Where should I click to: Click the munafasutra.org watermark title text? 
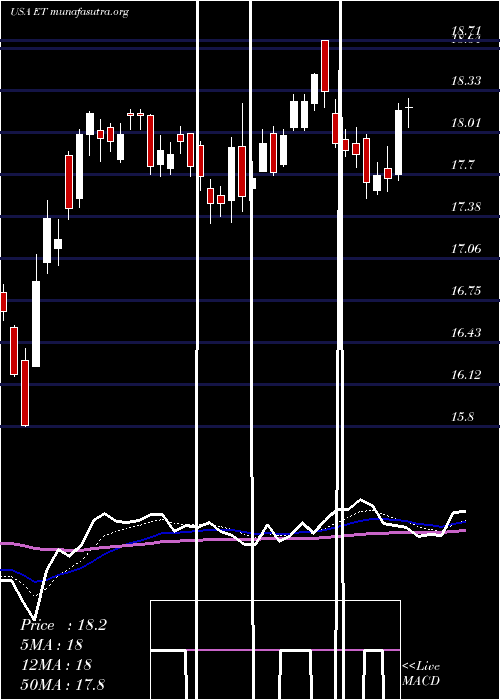click(x=69, y=12)
